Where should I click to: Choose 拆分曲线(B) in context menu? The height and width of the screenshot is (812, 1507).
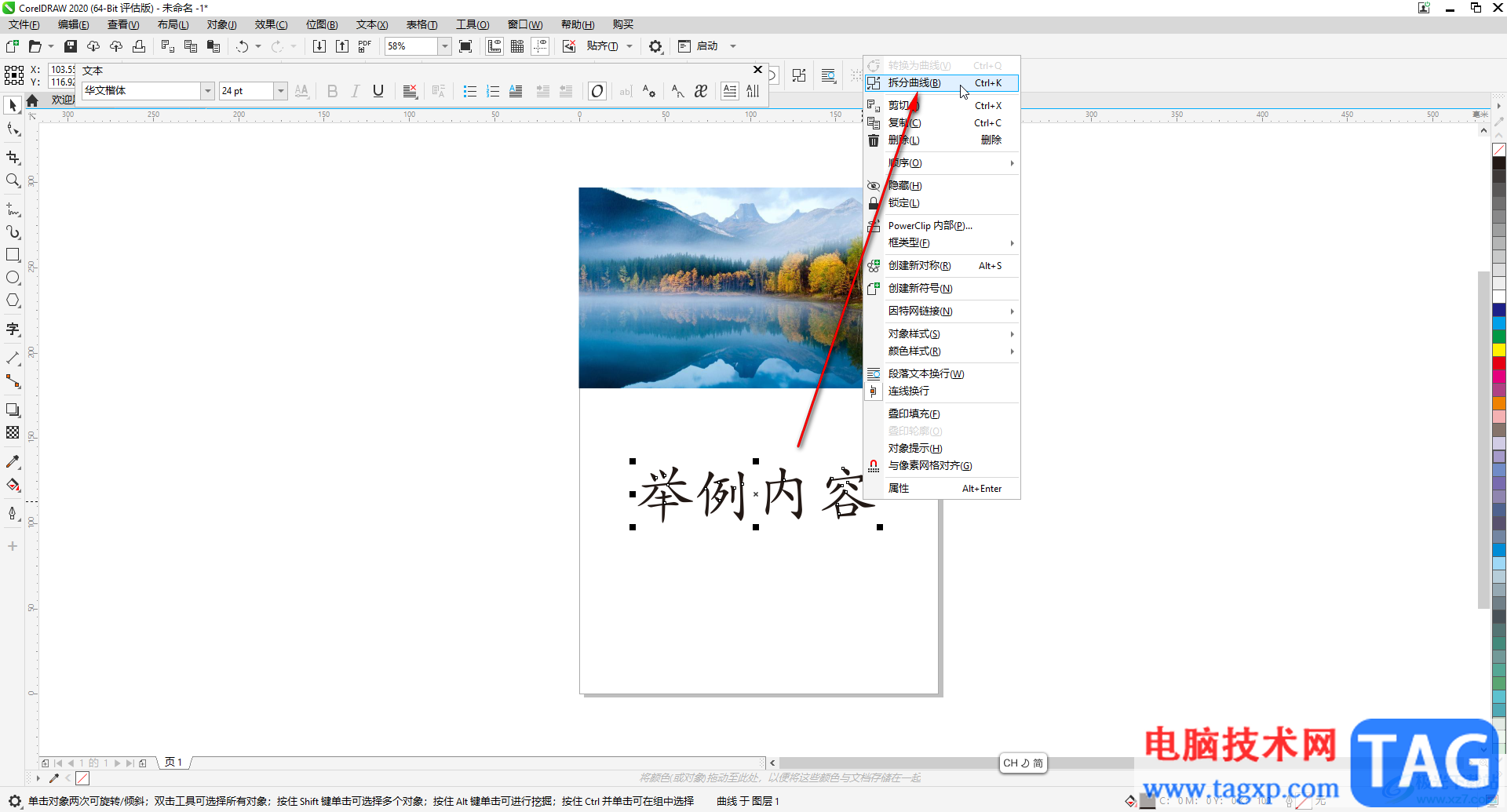pos(942,83)
